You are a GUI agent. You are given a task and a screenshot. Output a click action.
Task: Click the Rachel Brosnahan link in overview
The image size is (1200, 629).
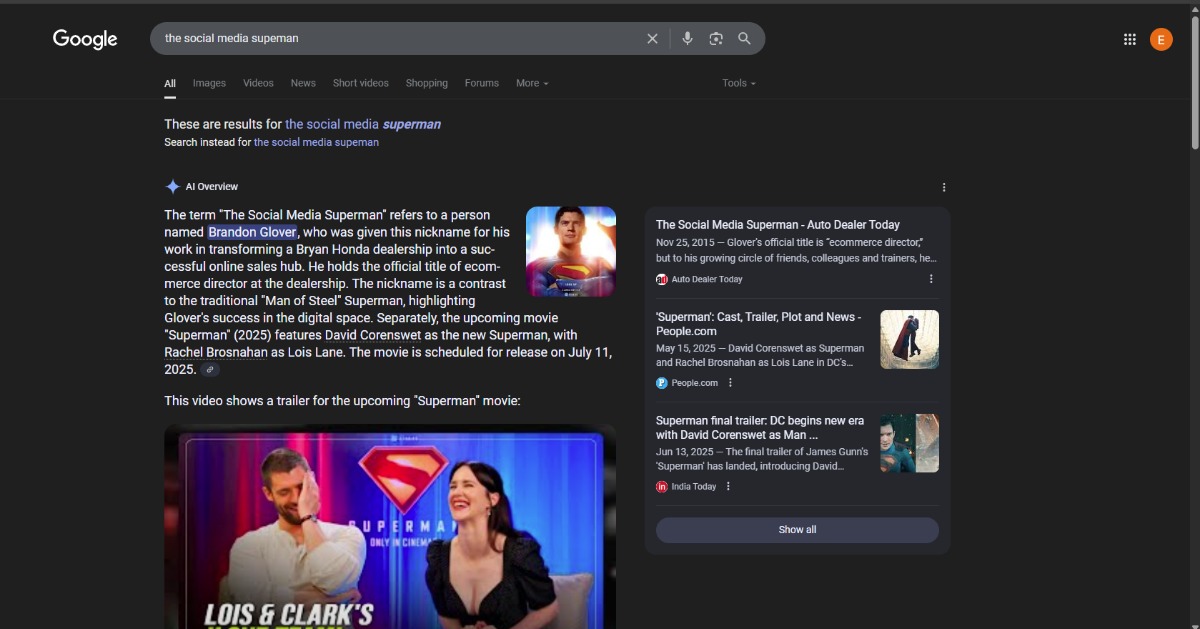tap(217, 352)
